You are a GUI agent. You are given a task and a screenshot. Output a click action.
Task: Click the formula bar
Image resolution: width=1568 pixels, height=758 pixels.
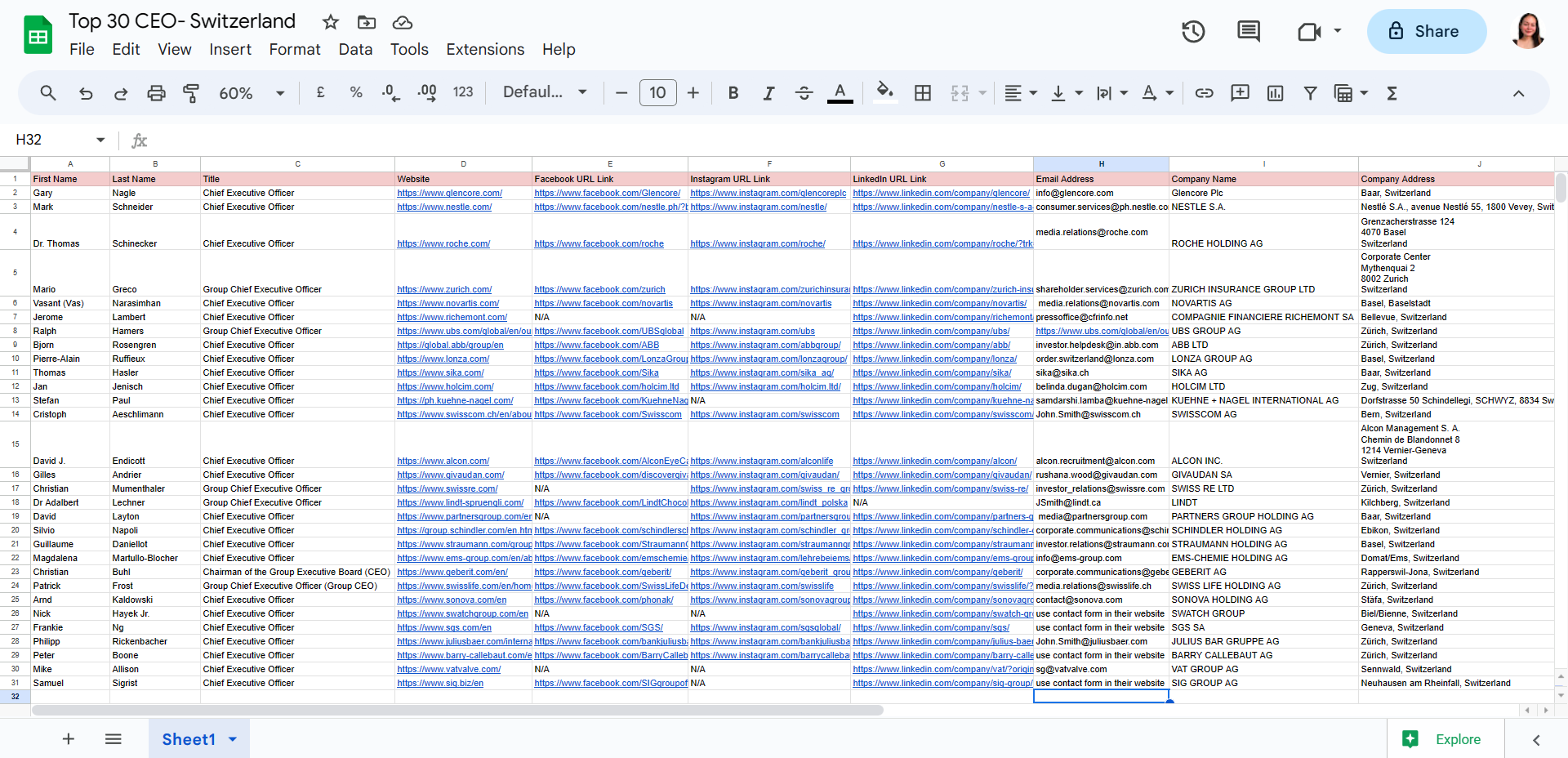(x=857, y=140)
